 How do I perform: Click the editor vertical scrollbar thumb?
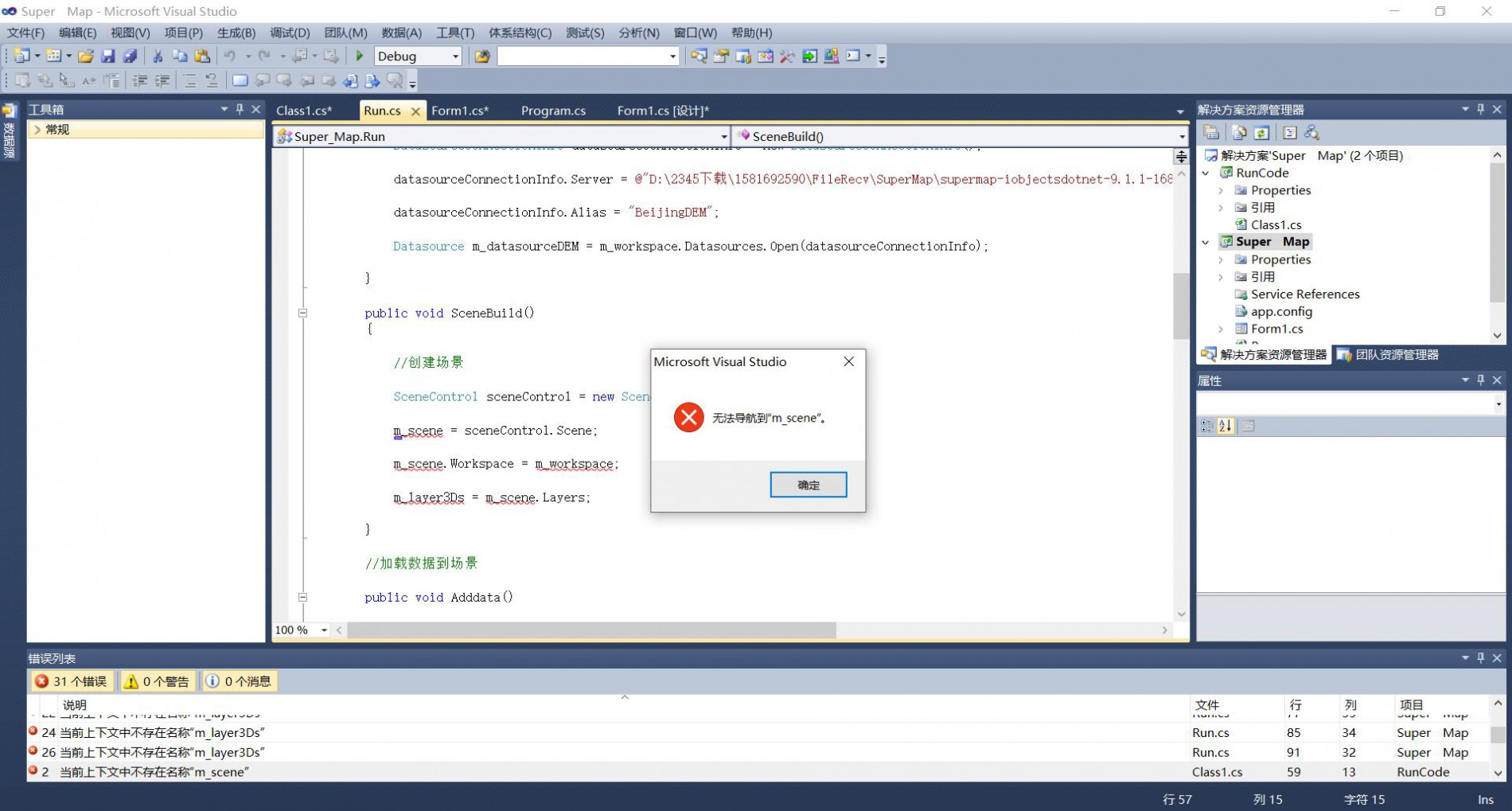click(1181, 306)
